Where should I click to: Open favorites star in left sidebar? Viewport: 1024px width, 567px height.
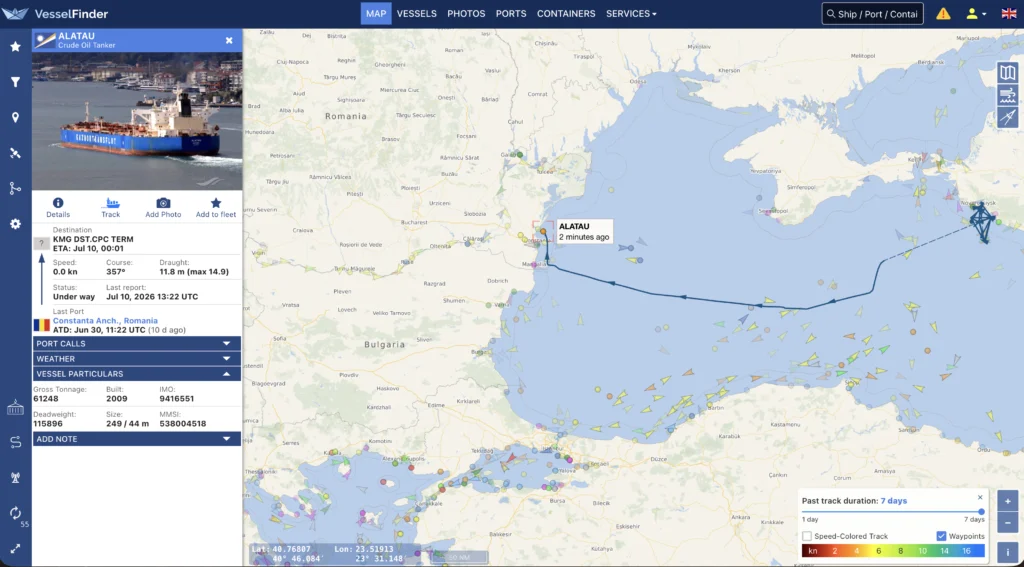pyautogui.click(x=16, y=46)
